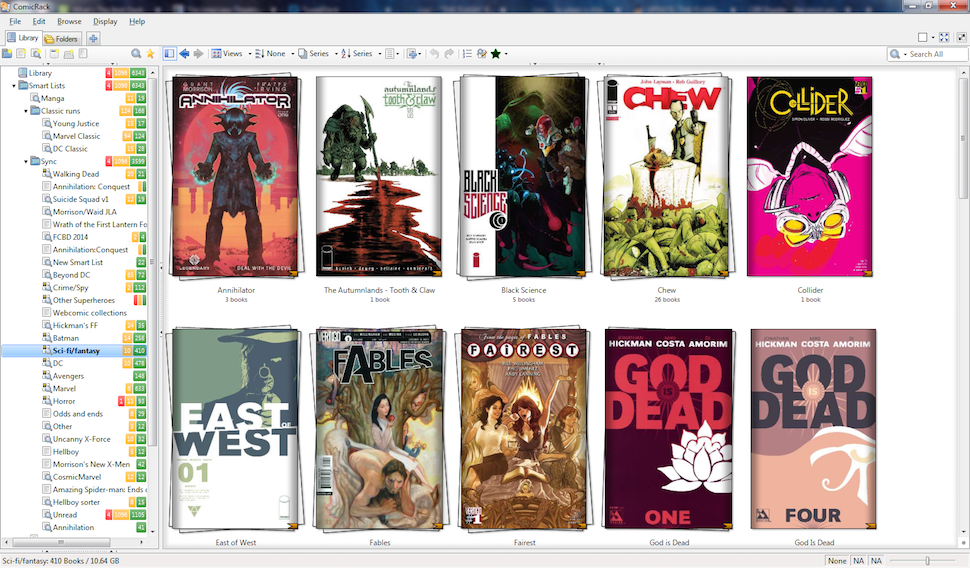Click the minimal view icon at far right
The height and width of the screenshot is (568, 970).
coord(962,38)
